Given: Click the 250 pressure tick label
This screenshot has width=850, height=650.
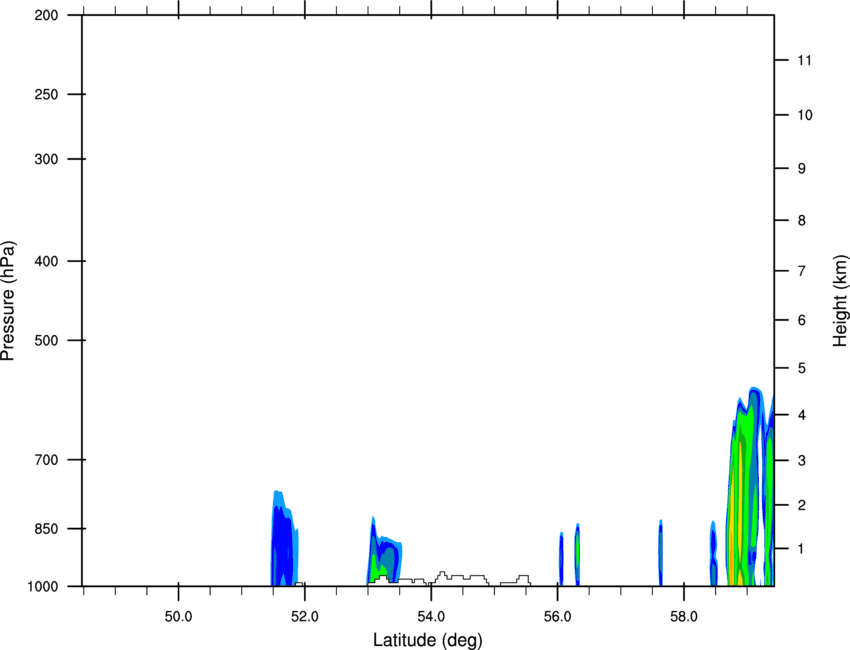Looking at the screenshot, I should (x=46, y=94).
